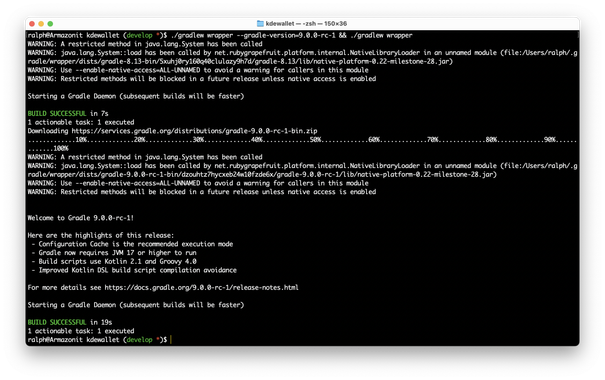Screen dimensions: 605x380
Task: Click the window title 'kdewallet — -zsh — 150×36'
Action: tap(306, 24)
